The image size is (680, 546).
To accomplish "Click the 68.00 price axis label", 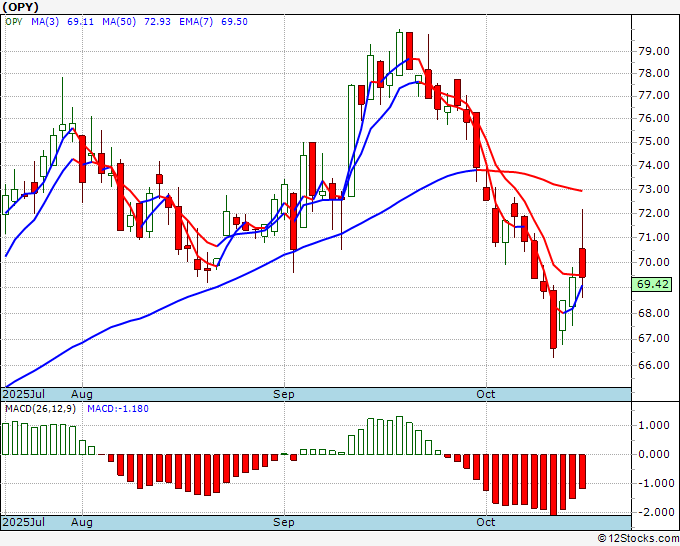I will (654, 313).
